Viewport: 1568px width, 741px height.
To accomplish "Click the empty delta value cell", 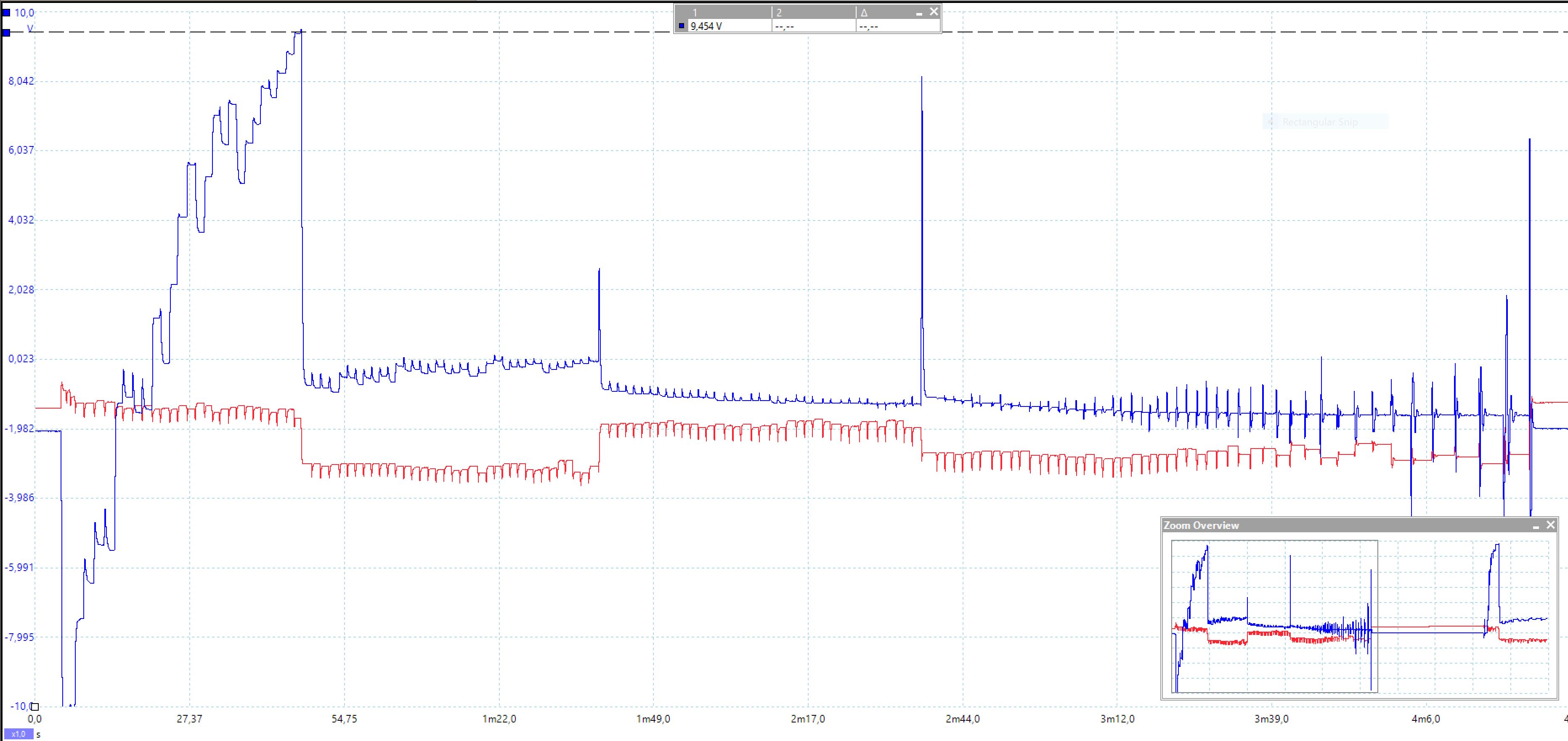I will click(898, 26).
